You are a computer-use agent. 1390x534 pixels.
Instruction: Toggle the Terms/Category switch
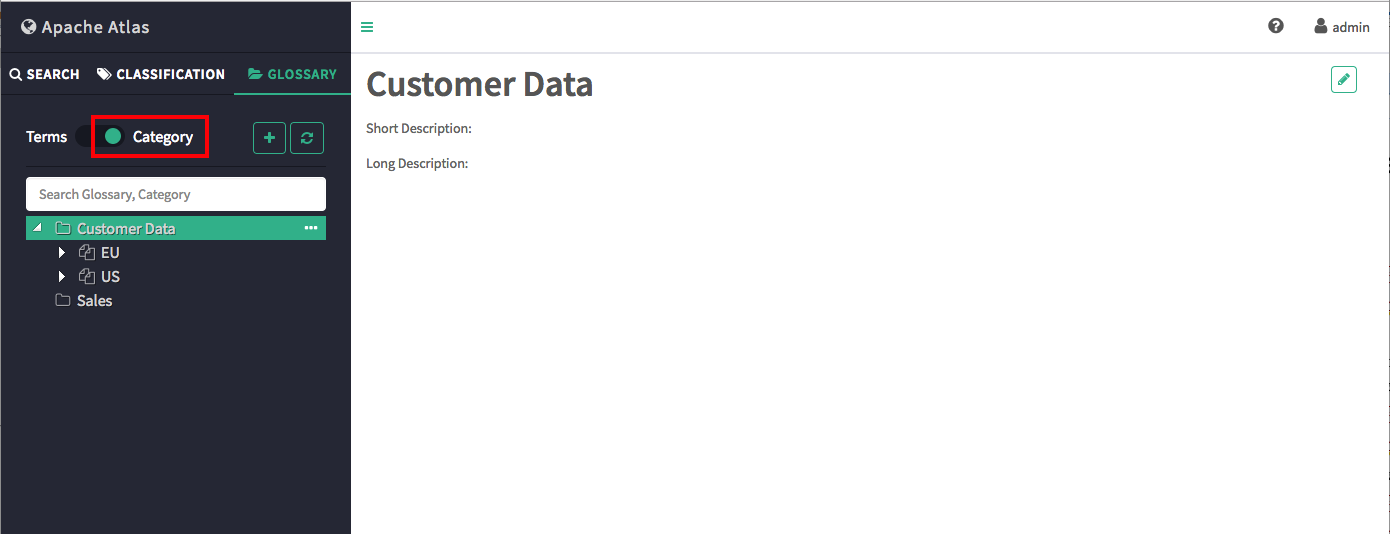(101, 136)
